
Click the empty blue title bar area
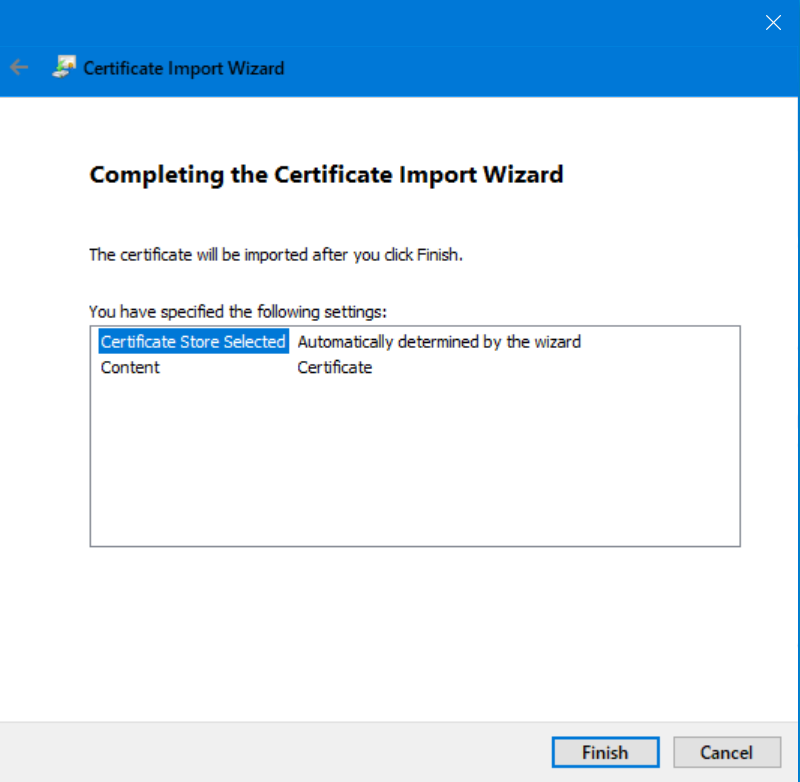pyautogui.click(x=400, y=23)
